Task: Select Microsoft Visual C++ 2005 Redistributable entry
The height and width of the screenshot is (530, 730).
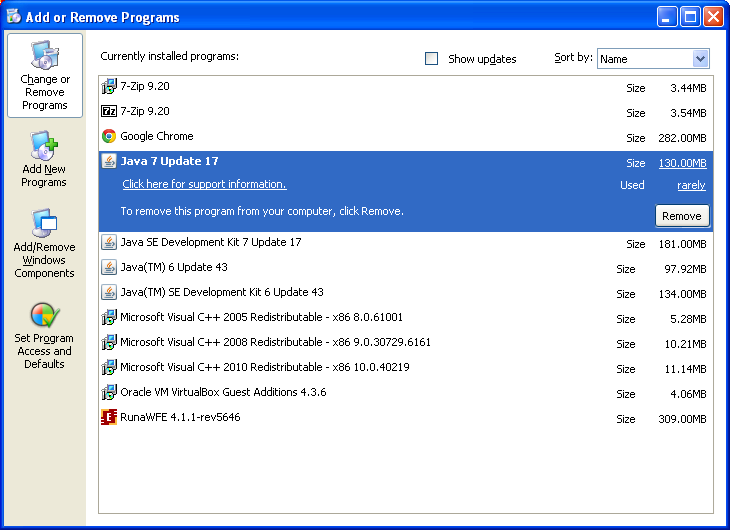Action: tap(261, 317)
